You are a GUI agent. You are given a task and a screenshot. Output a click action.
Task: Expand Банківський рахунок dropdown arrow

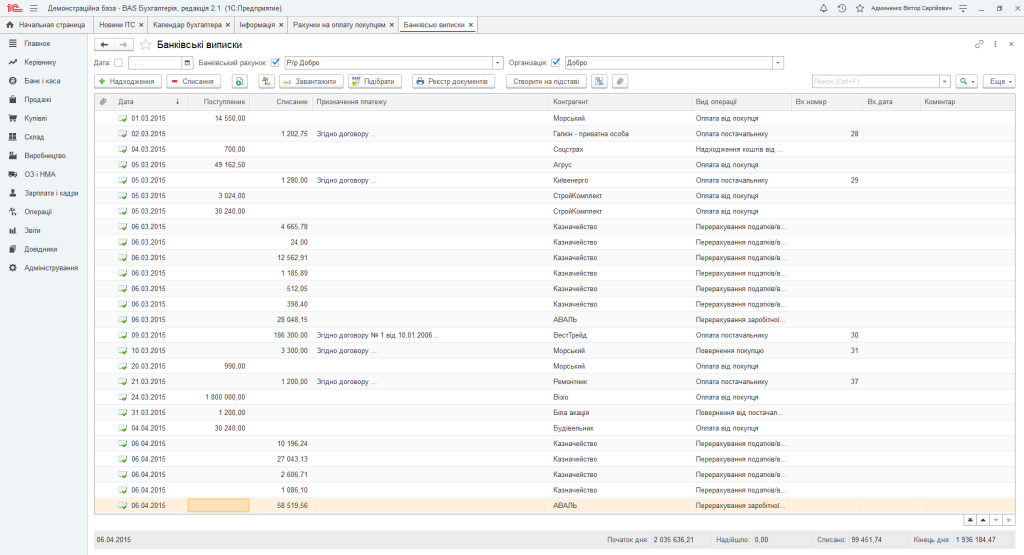pyautogui.click(x=498, y=63)
